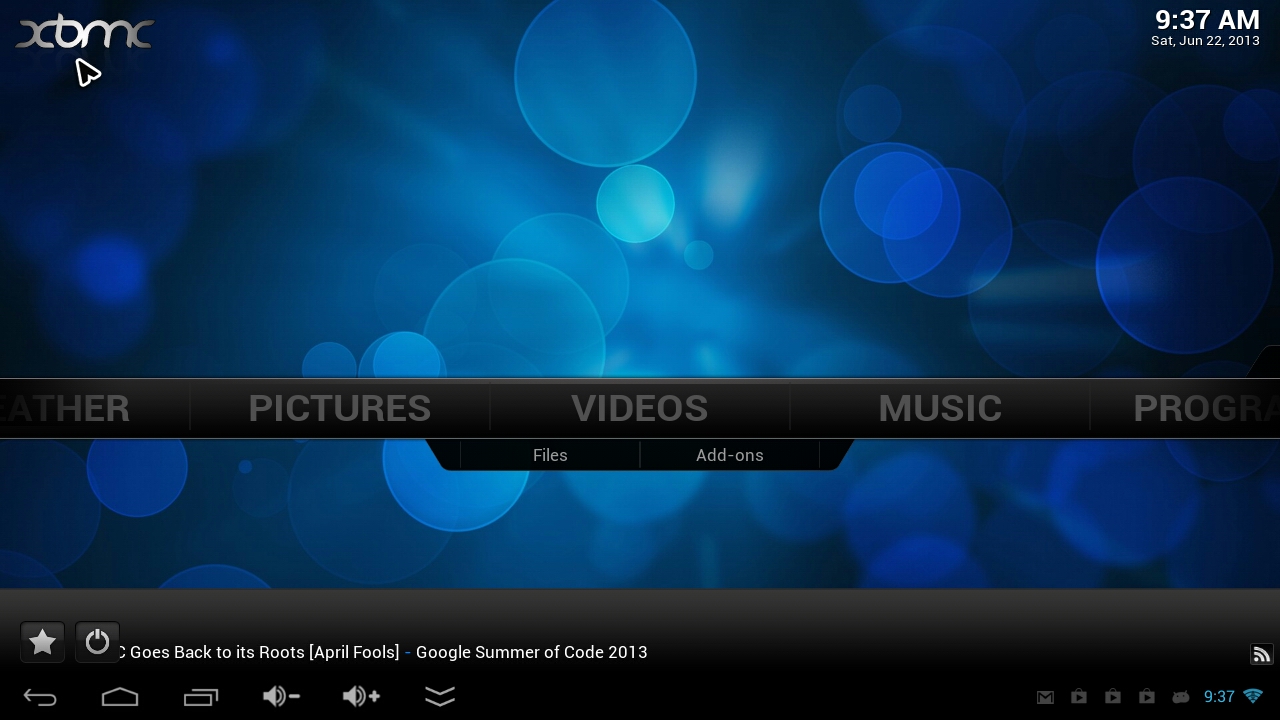Click the Sat, Jun 22, 2013 date

[1205, 41]
